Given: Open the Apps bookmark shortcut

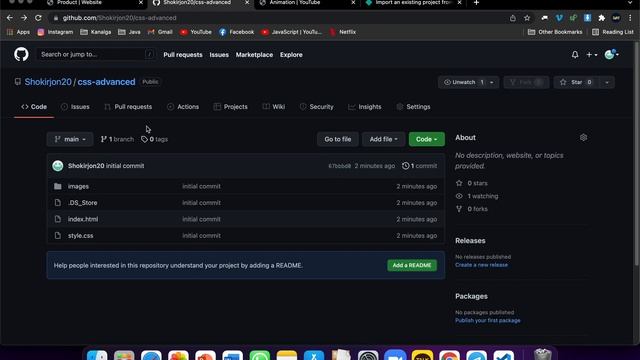Looking at the screenshot, I should 18,32.
